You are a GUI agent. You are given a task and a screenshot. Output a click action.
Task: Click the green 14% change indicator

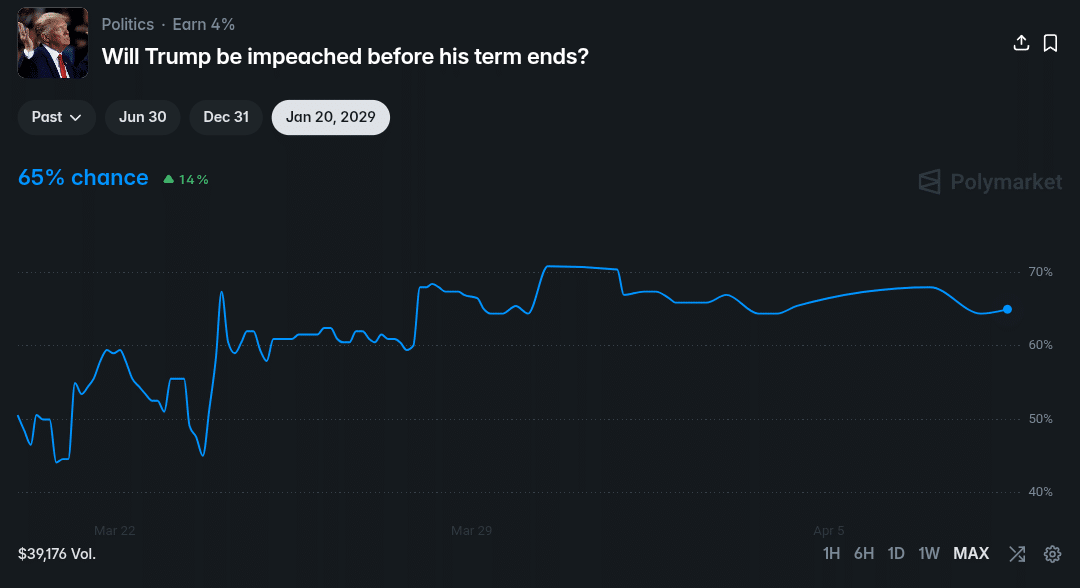pos(186,180)
